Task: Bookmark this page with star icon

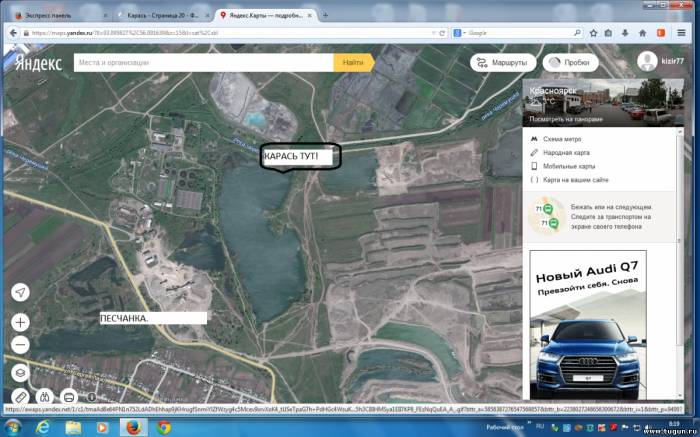Action: (593, 33)
